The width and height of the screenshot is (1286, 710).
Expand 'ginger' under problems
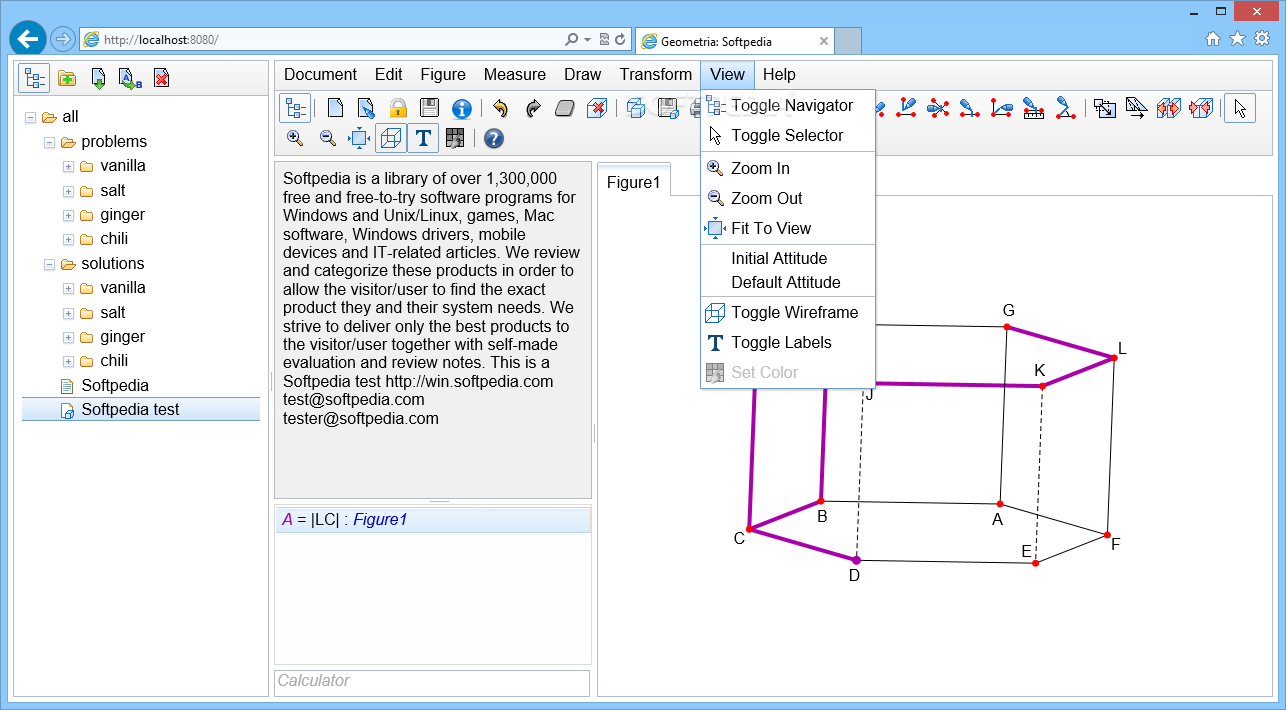pyautogui.click(x=68, y=215)
